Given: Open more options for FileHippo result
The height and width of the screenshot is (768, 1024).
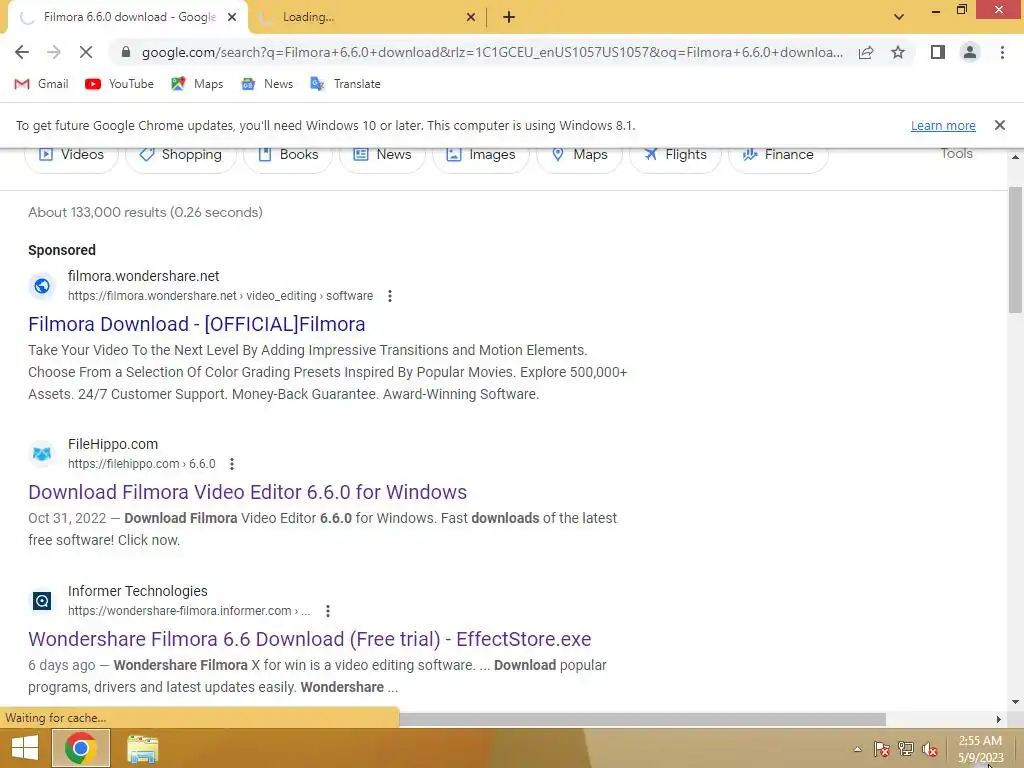Looking at the screenshot, I should coord(232,464).
